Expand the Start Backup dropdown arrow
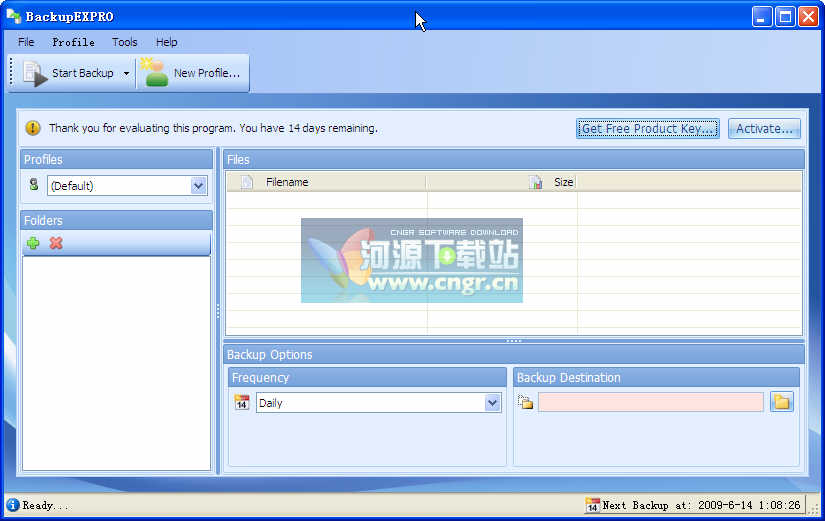 (x=126, y=73)
